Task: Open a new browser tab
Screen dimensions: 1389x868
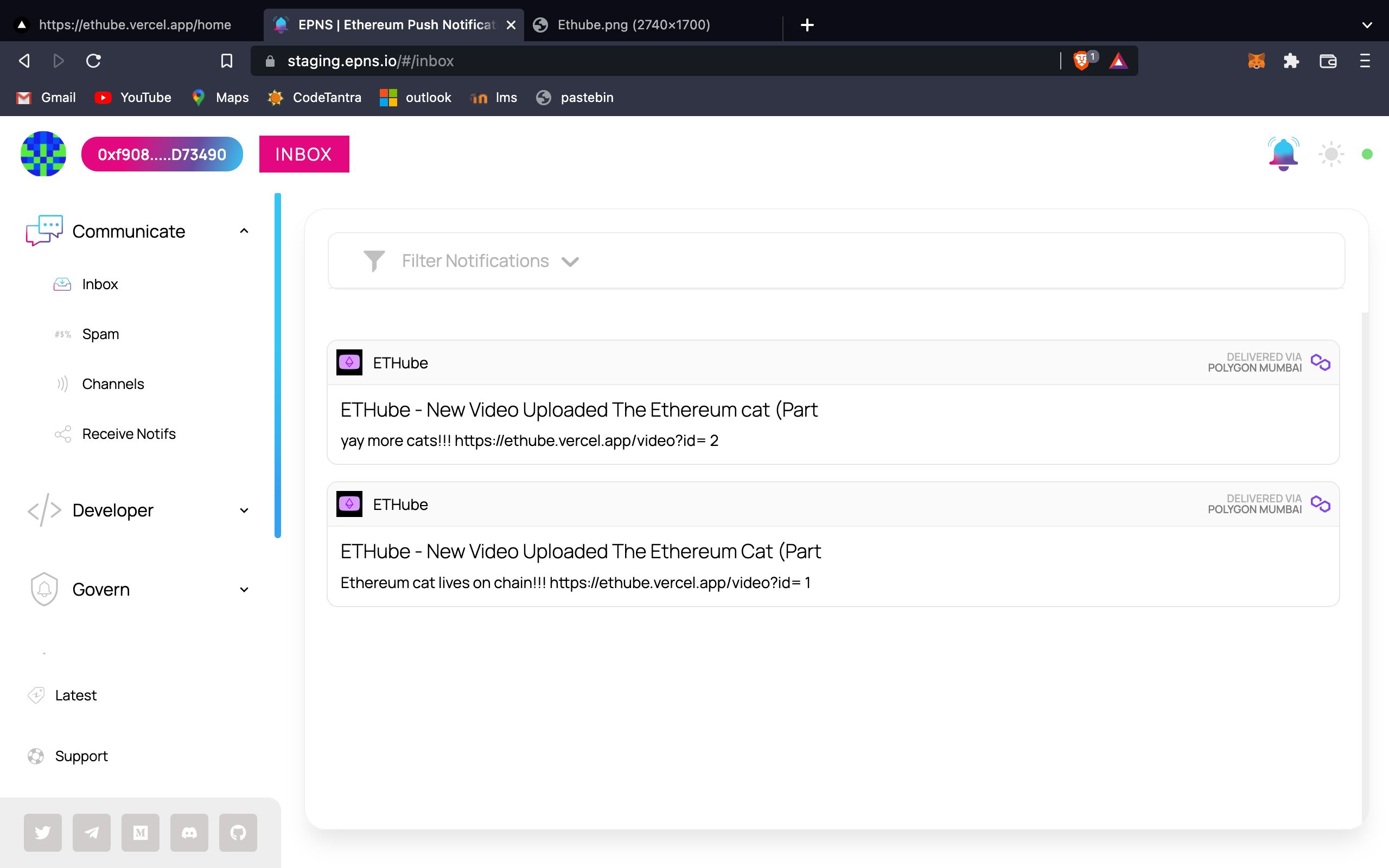Action: [x=807, y=25]
